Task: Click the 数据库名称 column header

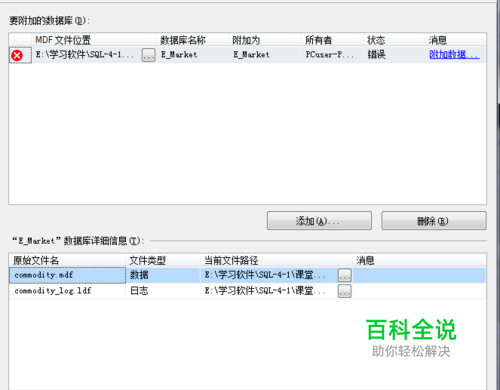Action: (192, 40)
